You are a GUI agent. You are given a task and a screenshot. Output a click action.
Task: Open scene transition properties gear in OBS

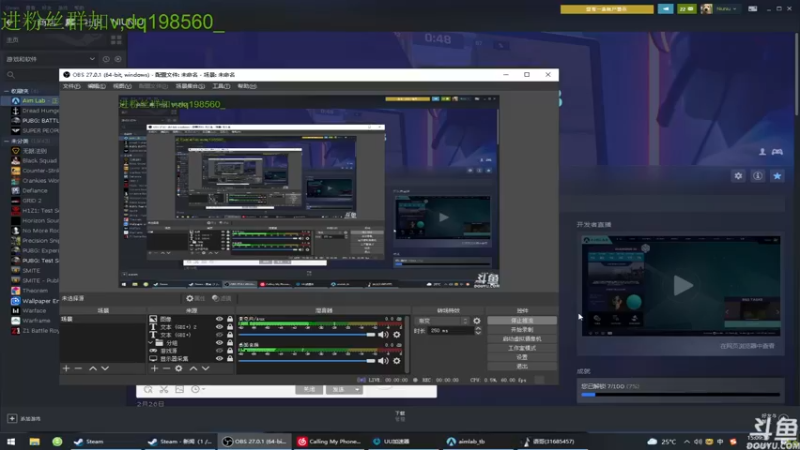(477, 321)
